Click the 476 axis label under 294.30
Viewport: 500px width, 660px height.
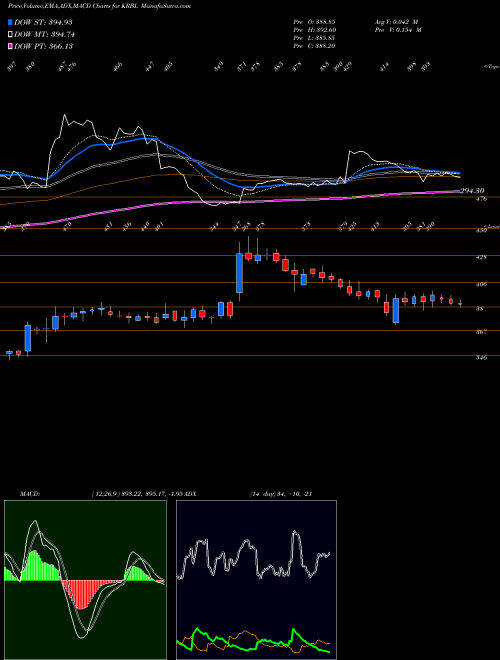[x=482, y=198]
